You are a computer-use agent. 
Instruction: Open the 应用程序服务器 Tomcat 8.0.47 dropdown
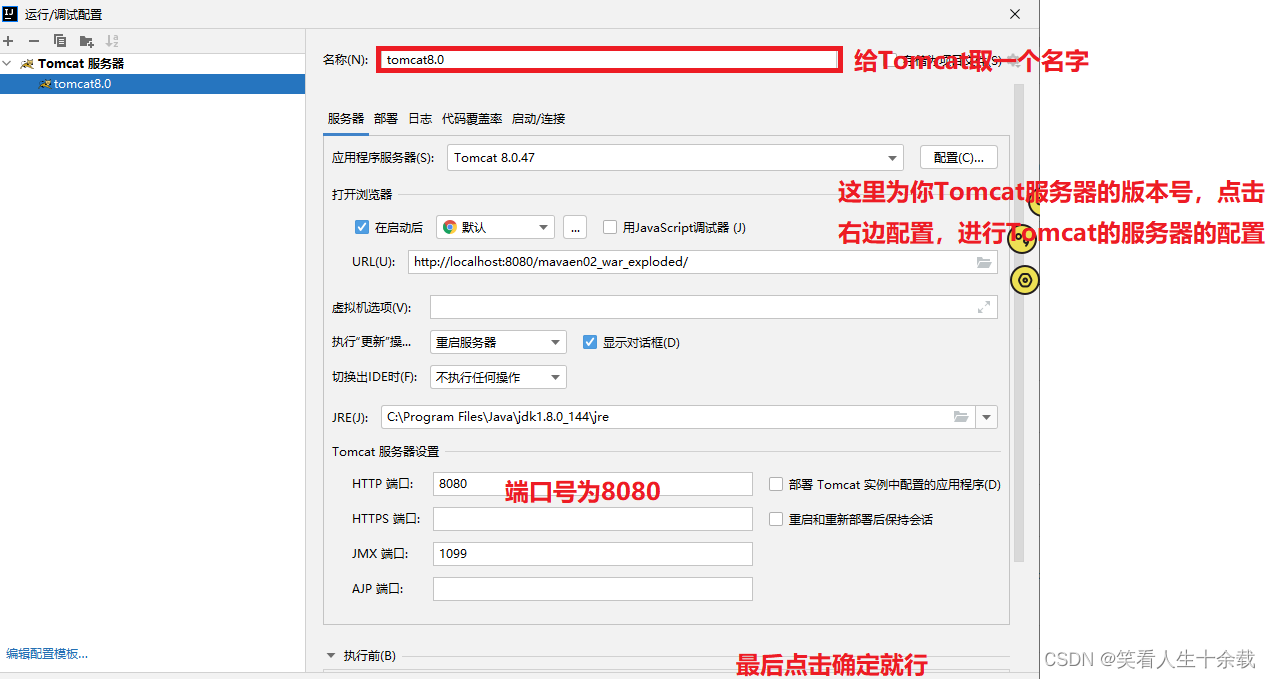675,158
